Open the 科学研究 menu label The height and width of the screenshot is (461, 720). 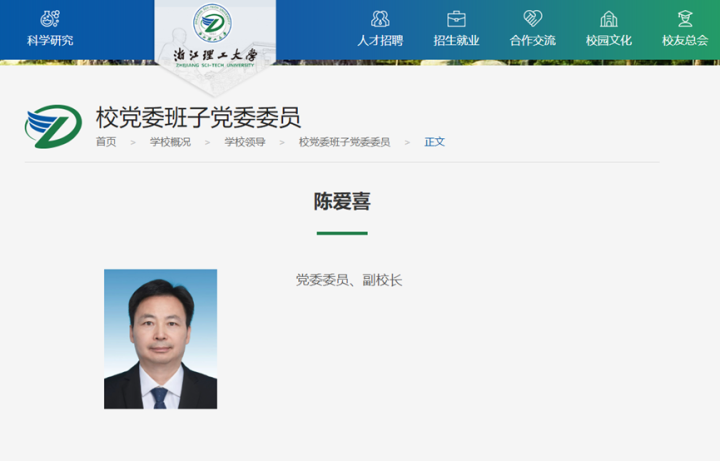[49, 41]
